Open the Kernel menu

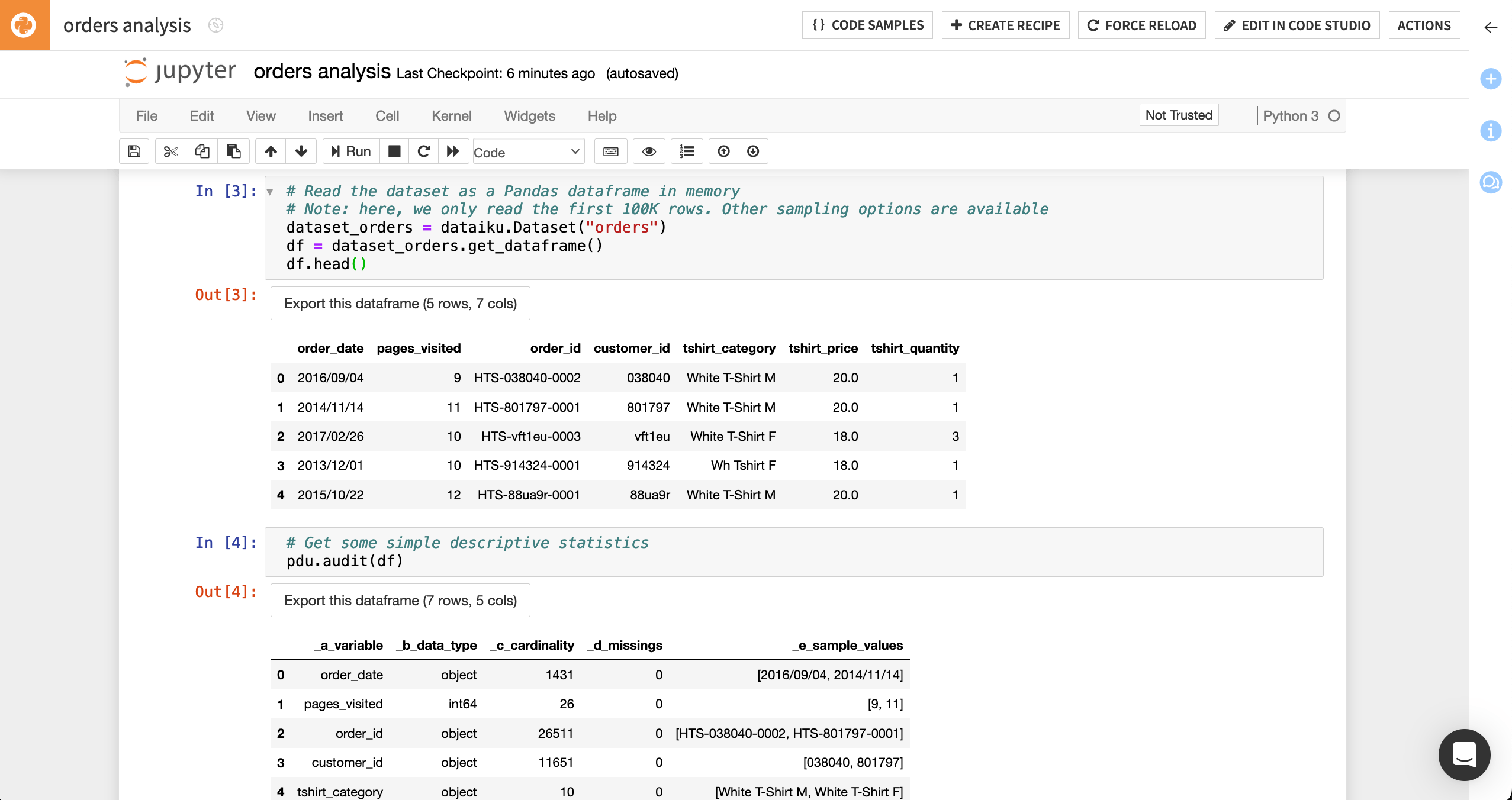pyautogui.click(x=452, y=116)
